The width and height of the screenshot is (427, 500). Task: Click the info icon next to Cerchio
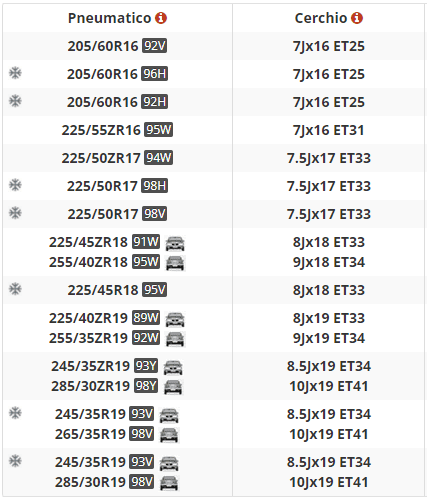point(357,18)
